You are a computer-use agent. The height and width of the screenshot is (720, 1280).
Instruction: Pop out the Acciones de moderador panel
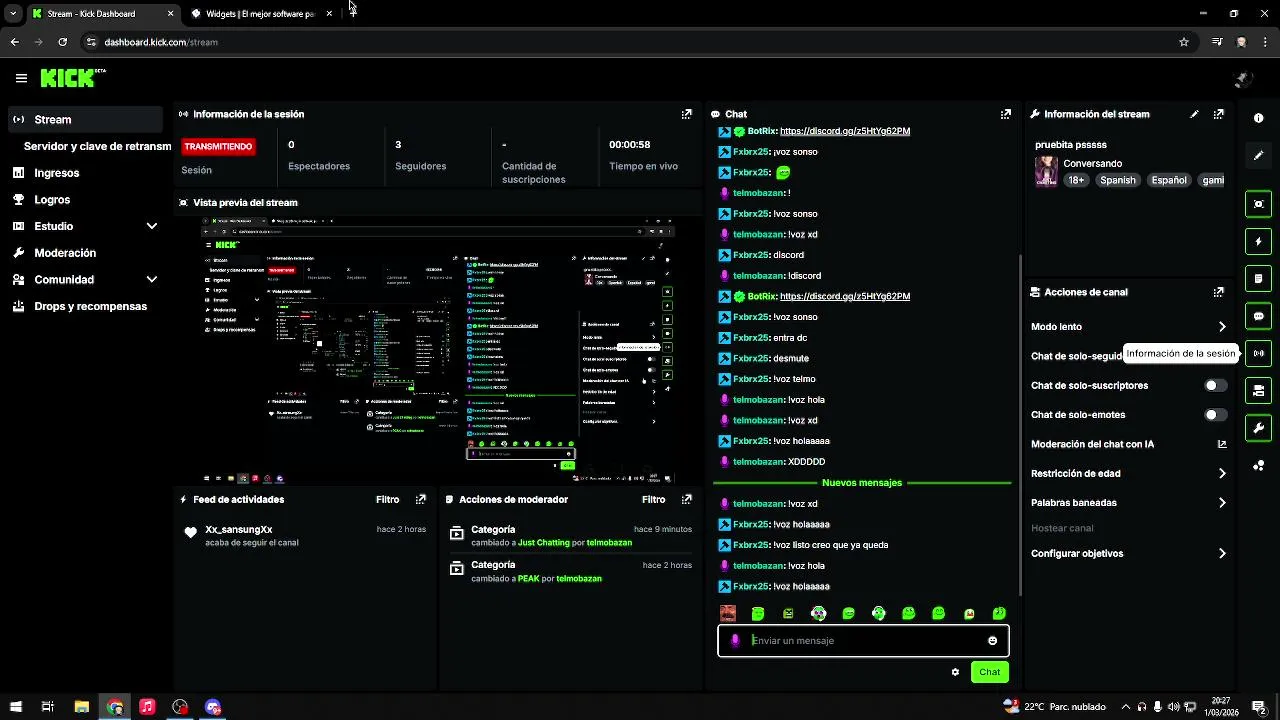click(686, 499)
